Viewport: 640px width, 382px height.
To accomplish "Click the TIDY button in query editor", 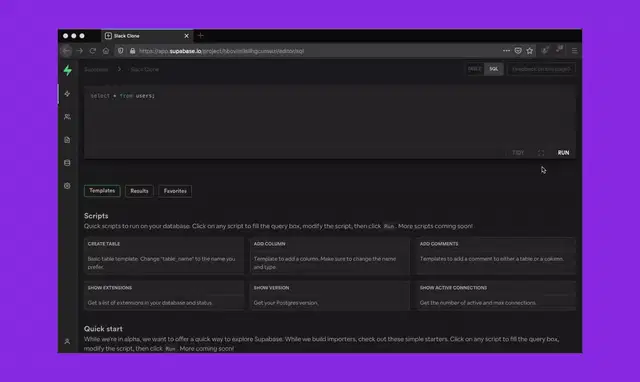I will [518, 153].
